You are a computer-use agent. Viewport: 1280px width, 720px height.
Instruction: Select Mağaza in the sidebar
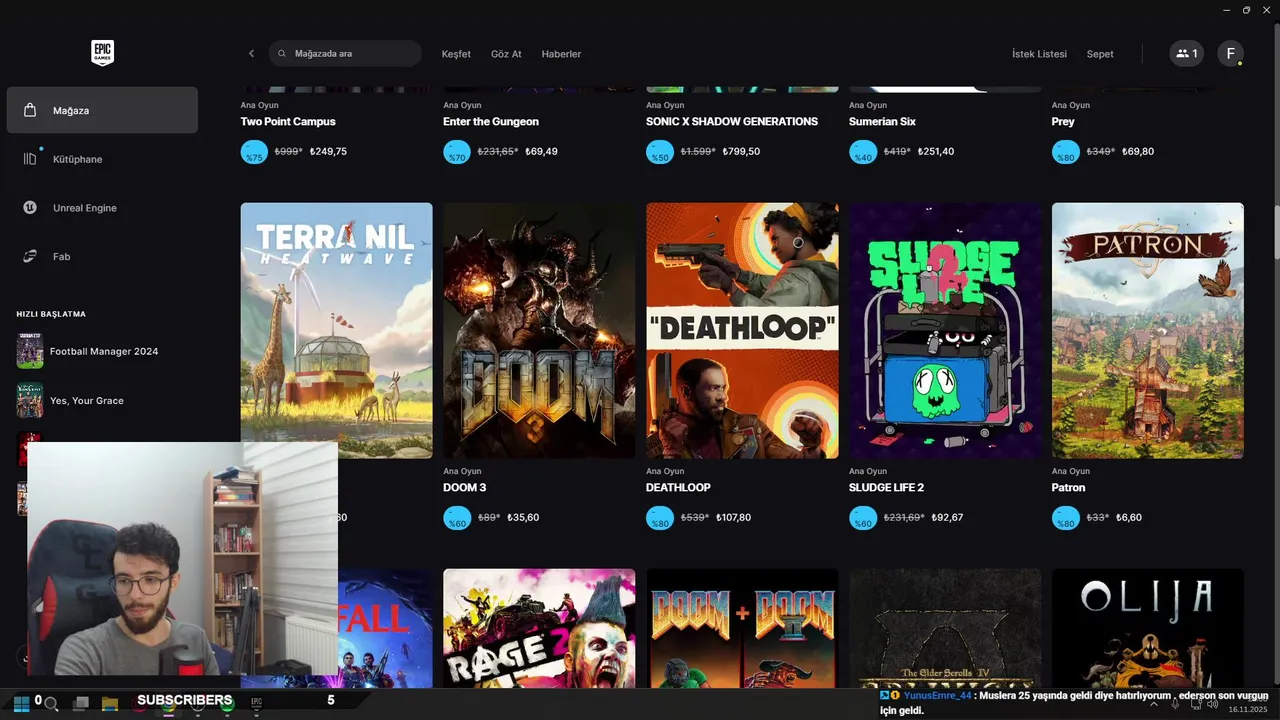102,110
